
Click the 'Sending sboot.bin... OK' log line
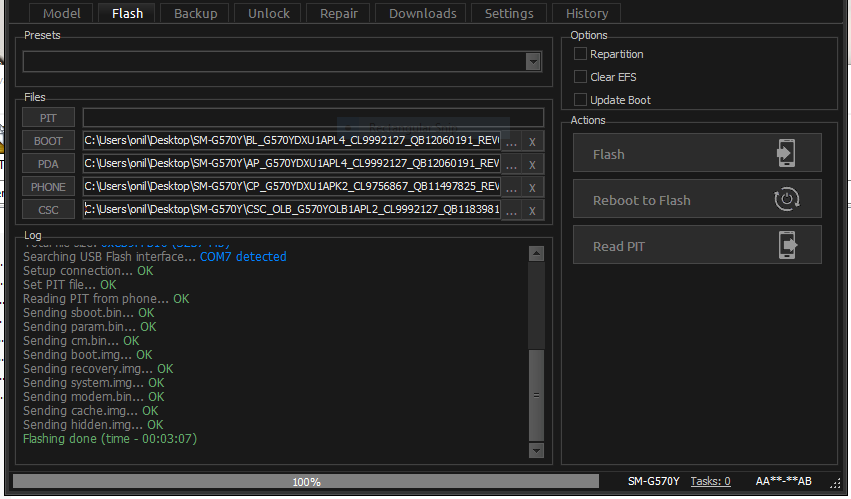point(88,313)
